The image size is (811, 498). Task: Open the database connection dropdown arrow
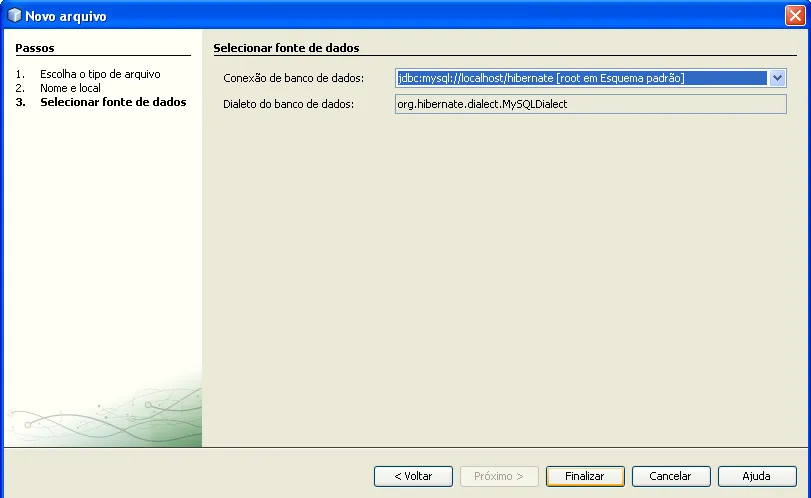[777, 78]
